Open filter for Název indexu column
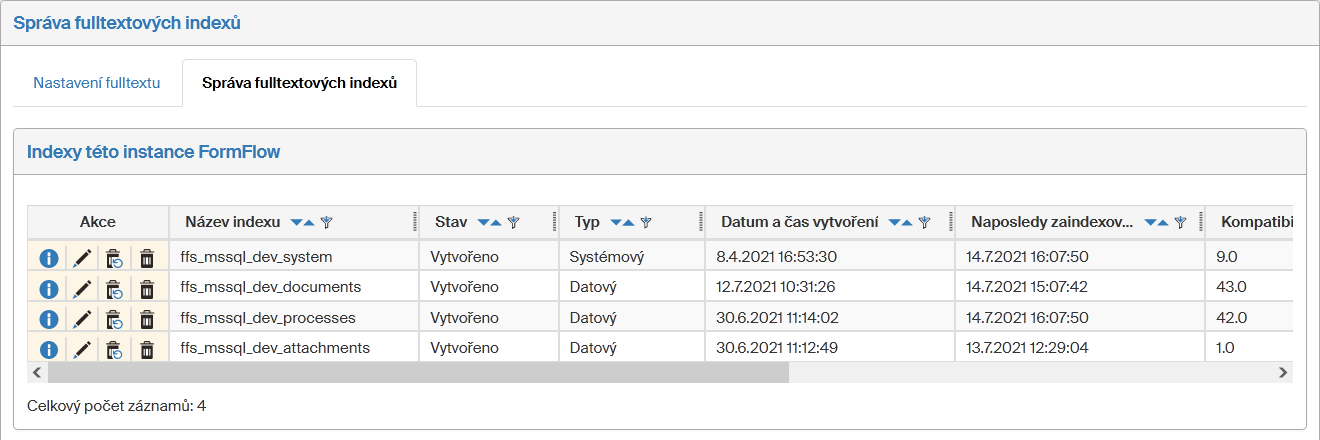 click(326, 222)
